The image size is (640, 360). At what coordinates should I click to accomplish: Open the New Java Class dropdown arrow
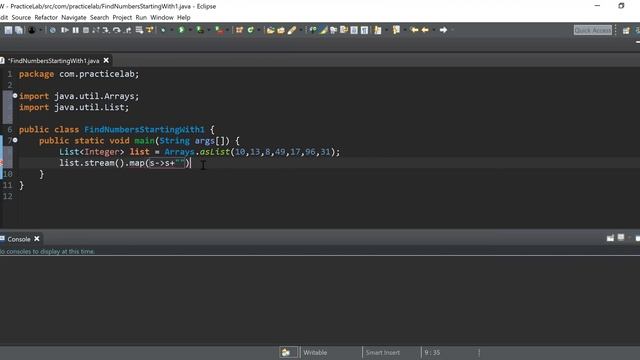[x=258, y=30]
